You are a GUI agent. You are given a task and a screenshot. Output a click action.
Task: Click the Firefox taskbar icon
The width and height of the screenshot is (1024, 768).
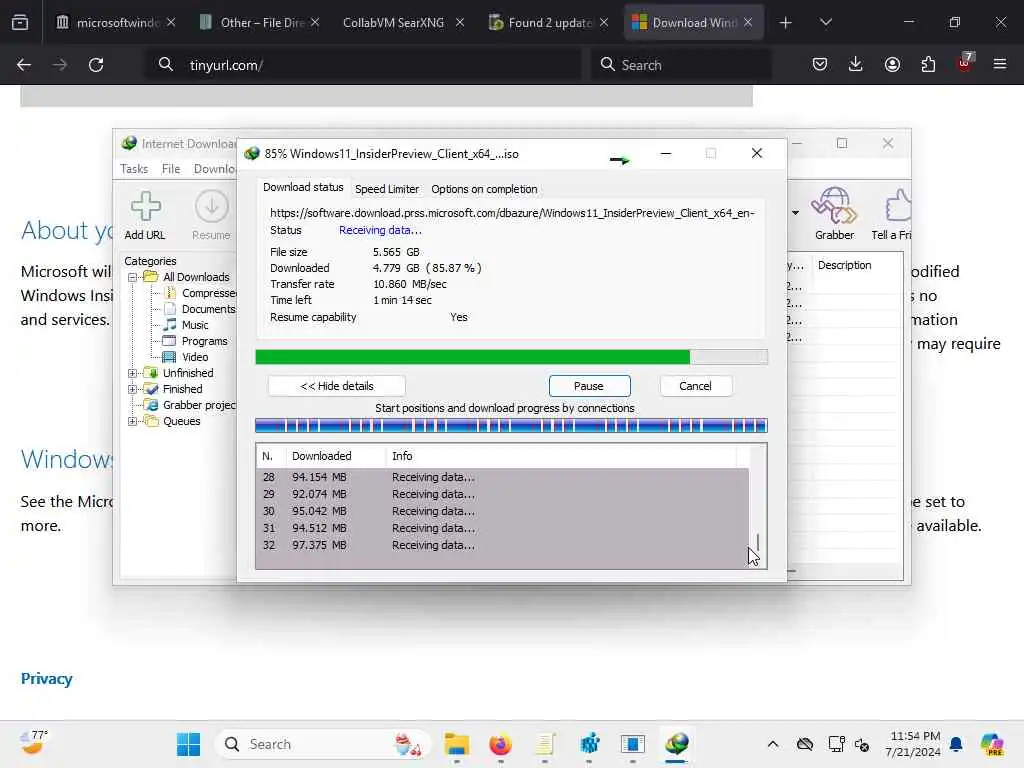pos(501,744)
